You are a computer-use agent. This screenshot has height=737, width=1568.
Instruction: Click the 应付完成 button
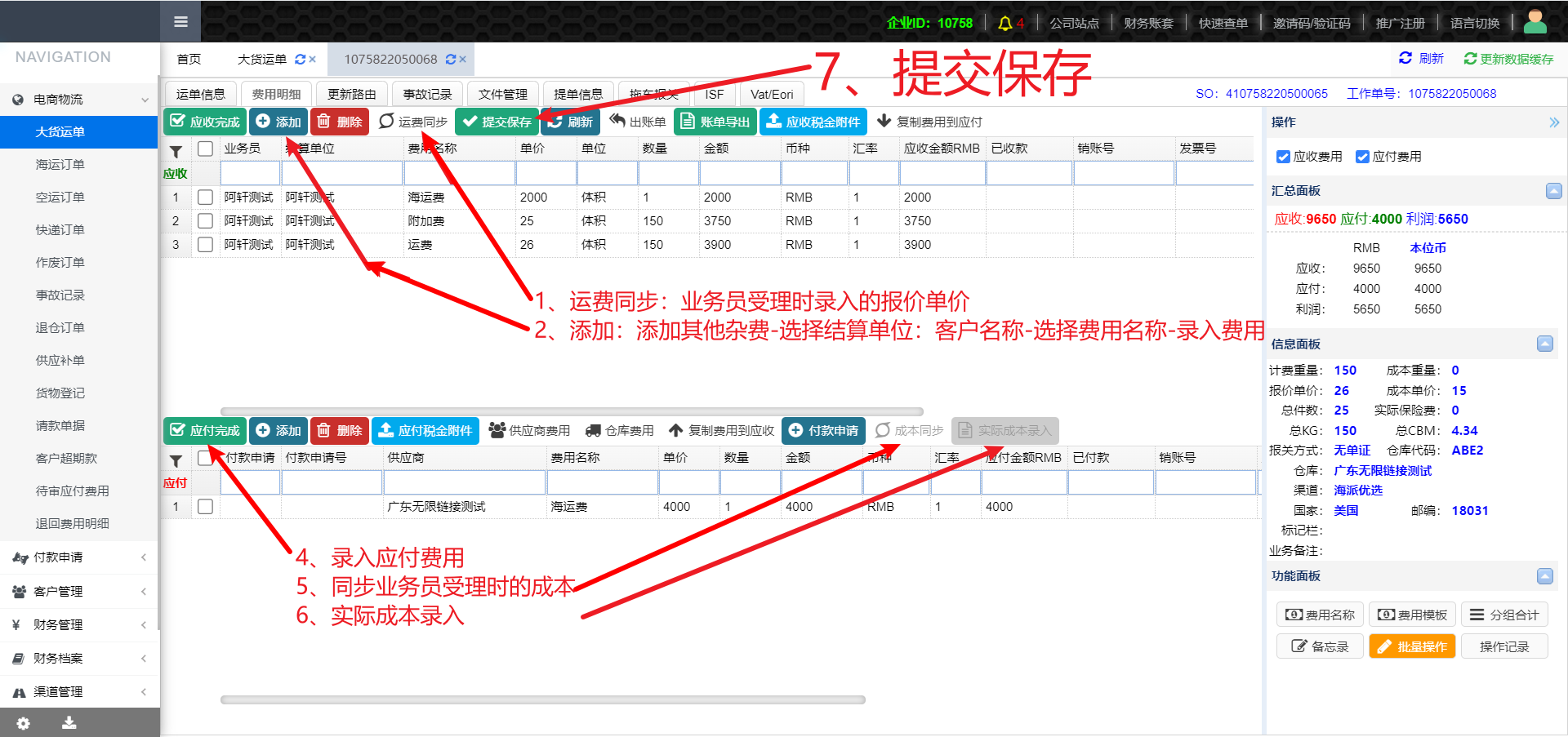coord(205,430)
